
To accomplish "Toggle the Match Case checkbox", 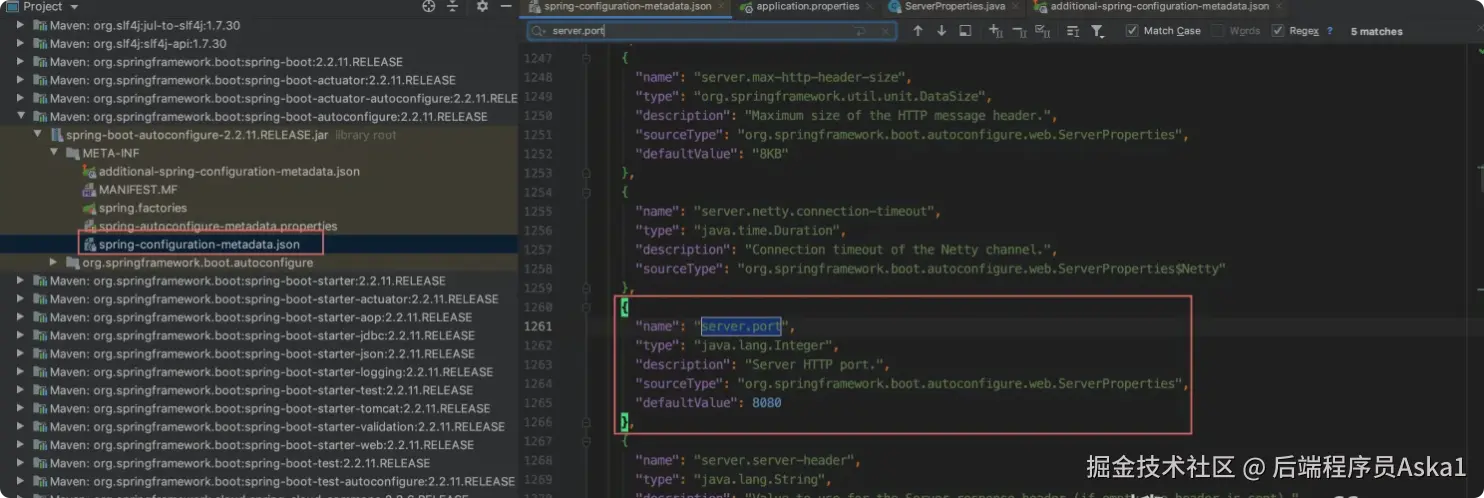I will [x=1132, y=31].
